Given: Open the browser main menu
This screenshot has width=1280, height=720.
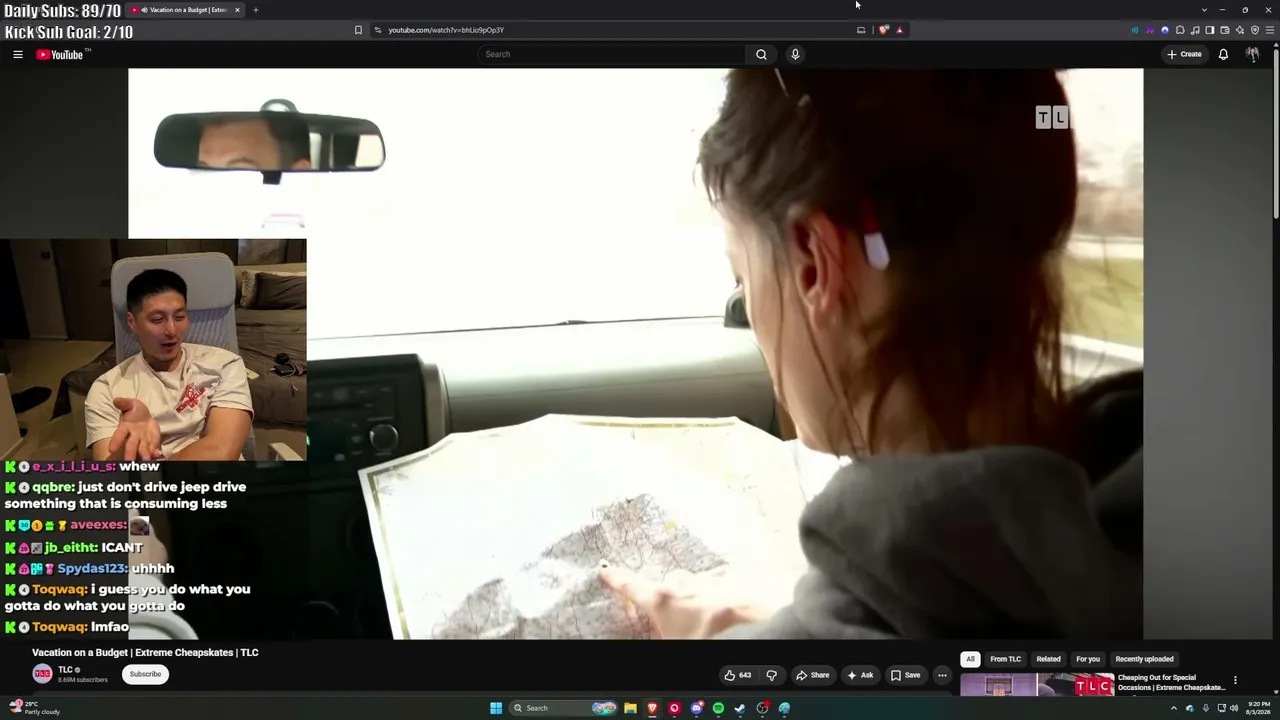Looking at the screenshot, I should (1270, 30).
